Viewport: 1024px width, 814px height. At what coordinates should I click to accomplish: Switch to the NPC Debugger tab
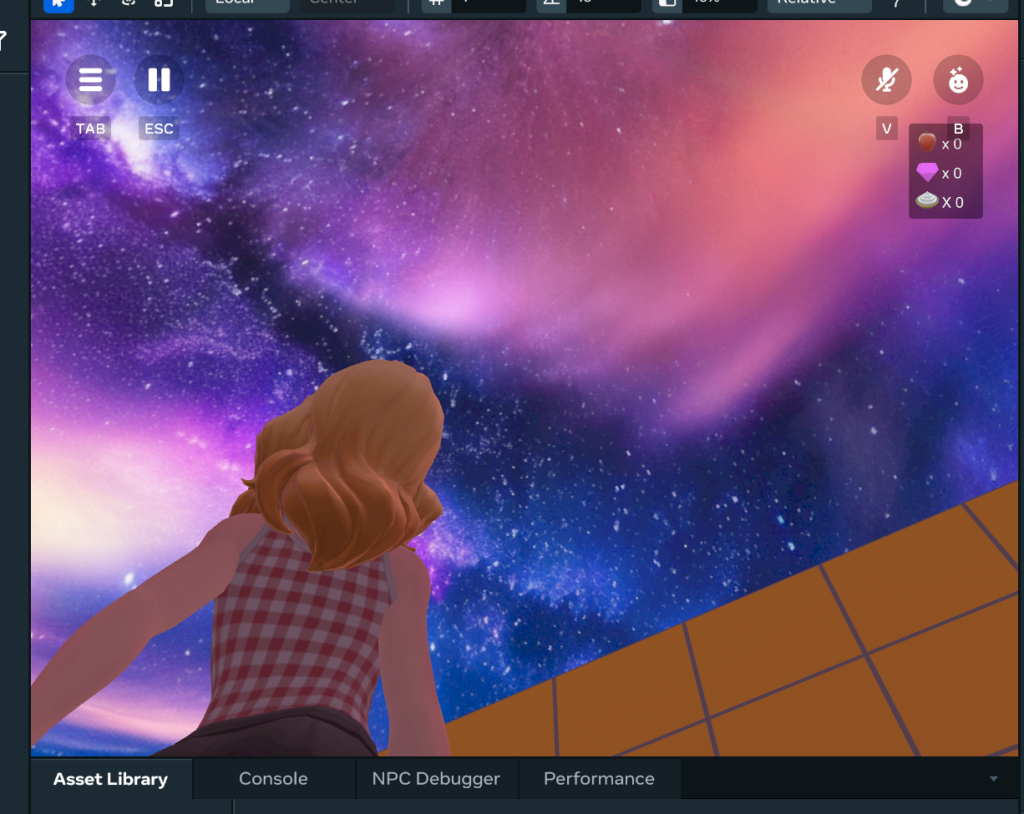coord(436,779)
